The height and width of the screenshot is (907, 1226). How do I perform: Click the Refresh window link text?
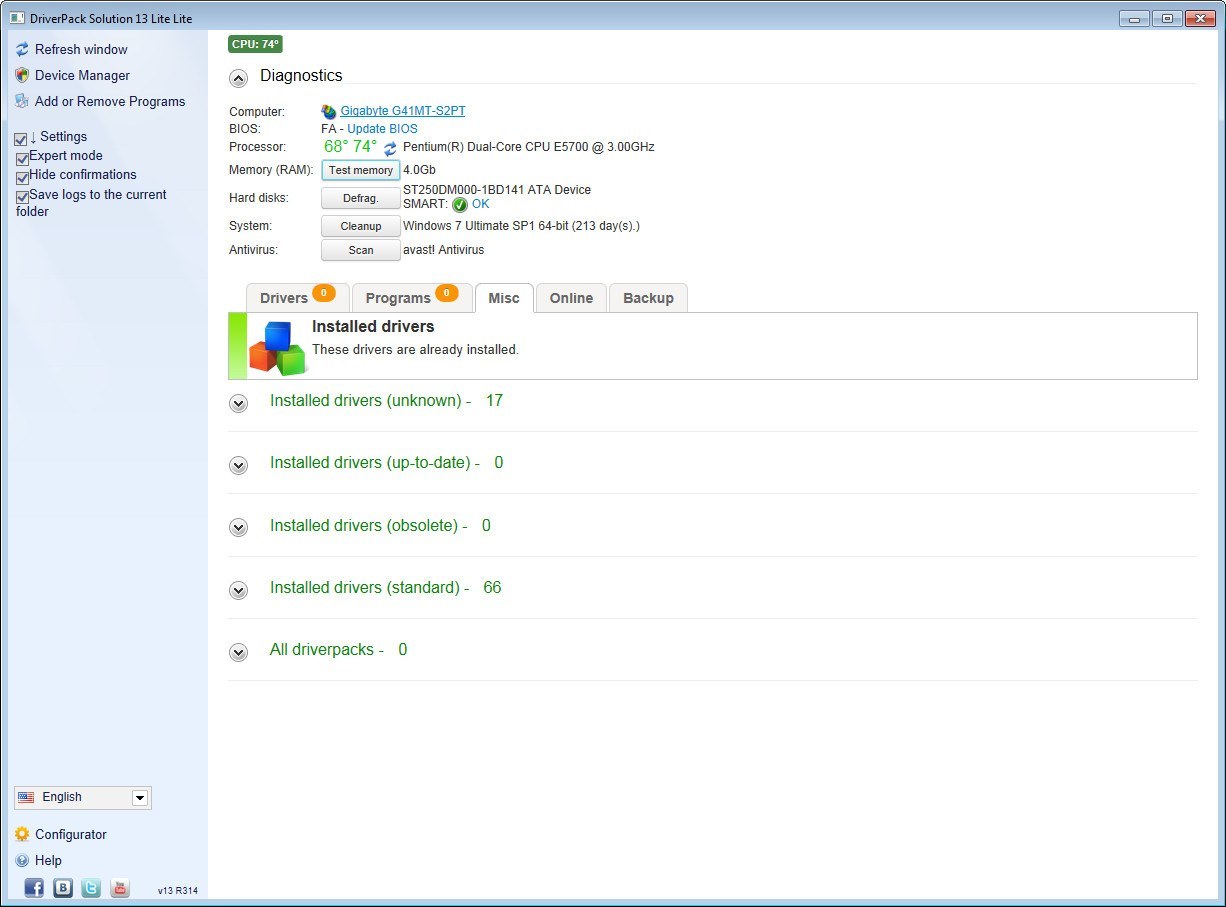point(81,49)
